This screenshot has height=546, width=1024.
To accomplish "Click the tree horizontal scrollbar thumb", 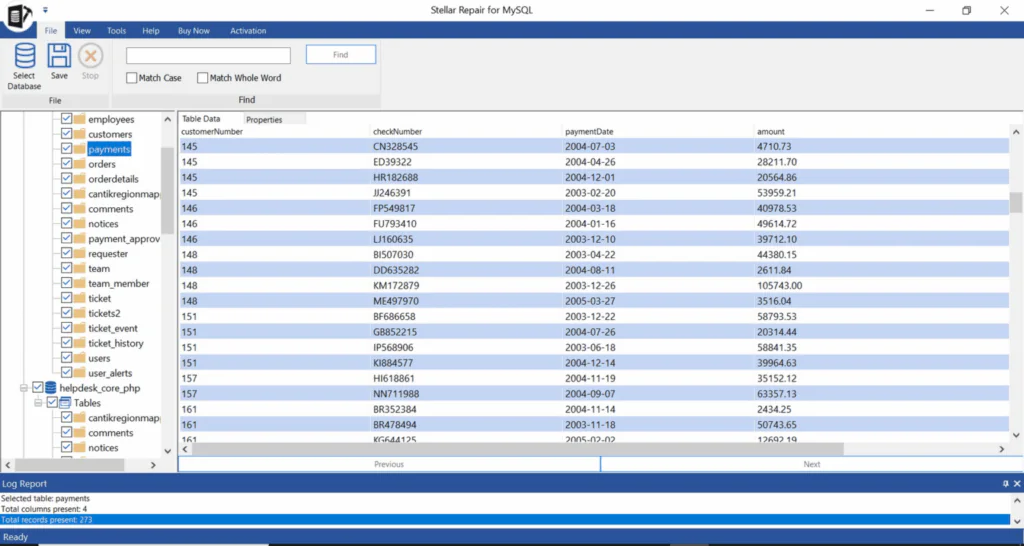I will click(70, 465).
